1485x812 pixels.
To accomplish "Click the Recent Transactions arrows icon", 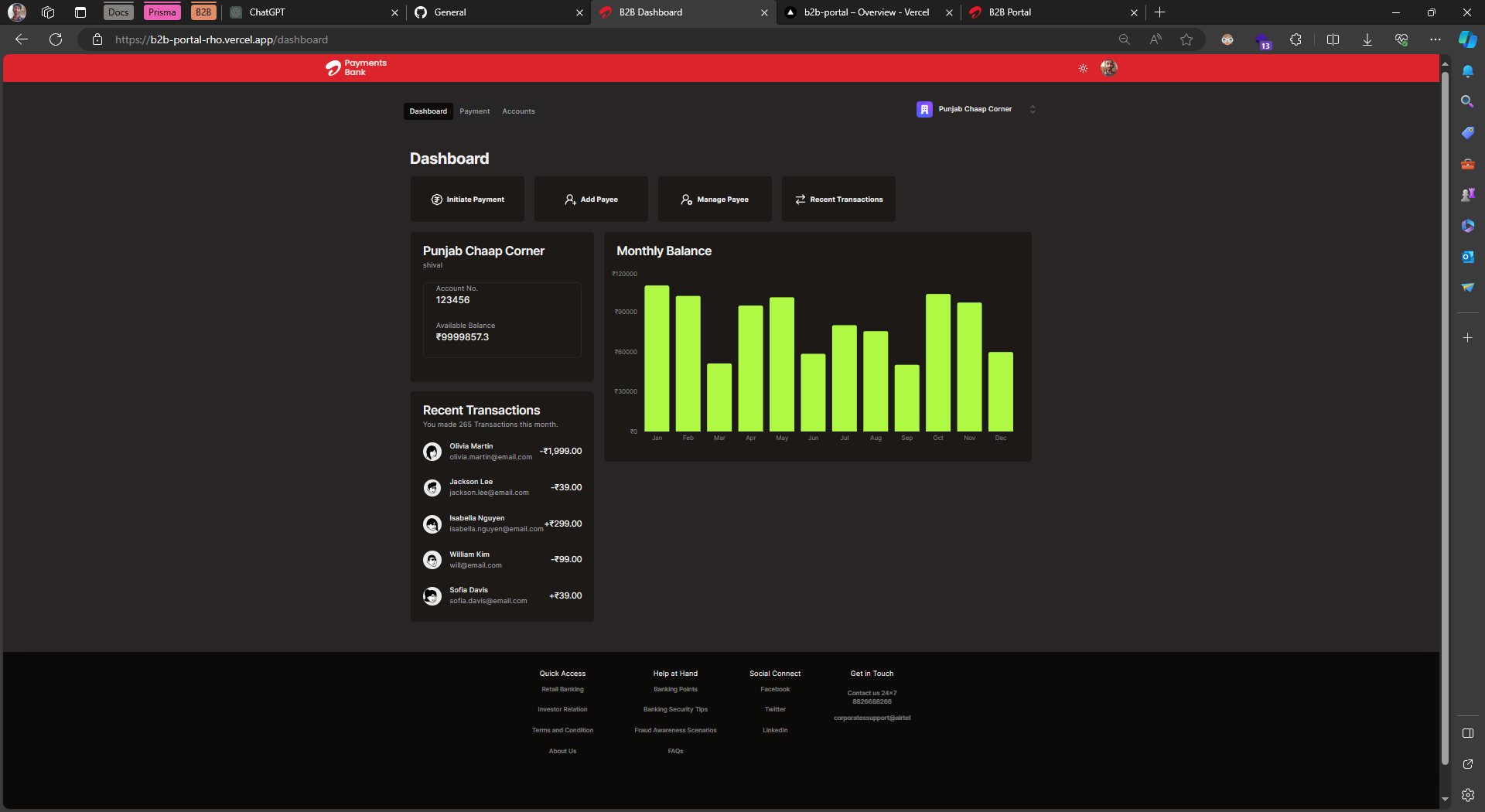I will pos(801,199).
